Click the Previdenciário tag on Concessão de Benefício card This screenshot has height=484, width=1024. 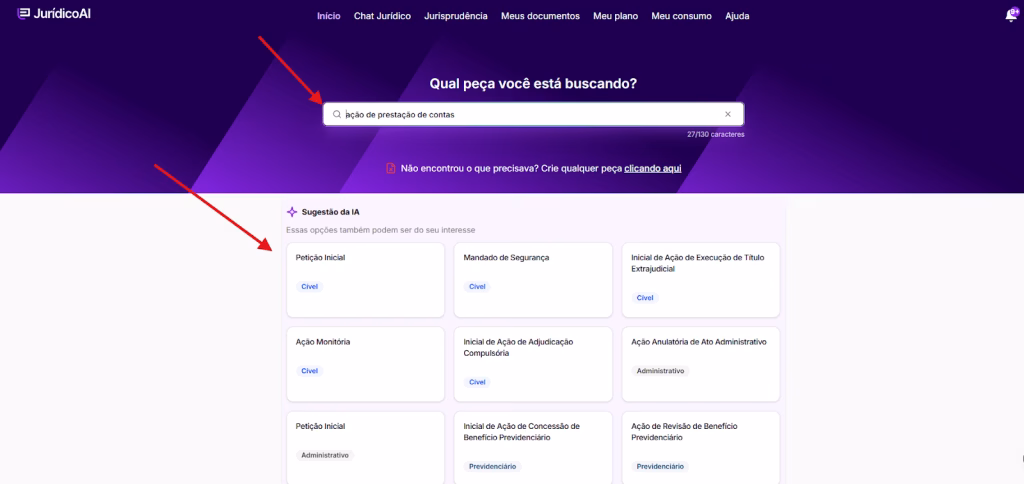point(492,466)
